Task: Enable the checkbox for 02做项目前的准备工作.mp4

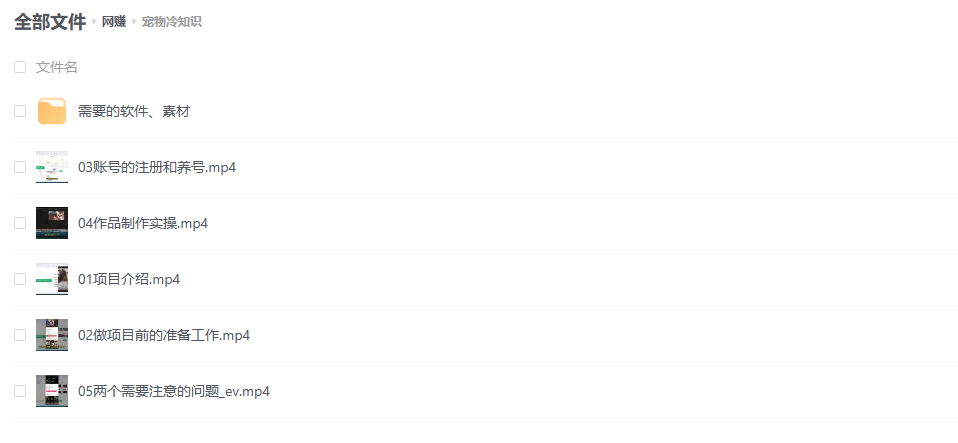Action: (x=20, y=335)
